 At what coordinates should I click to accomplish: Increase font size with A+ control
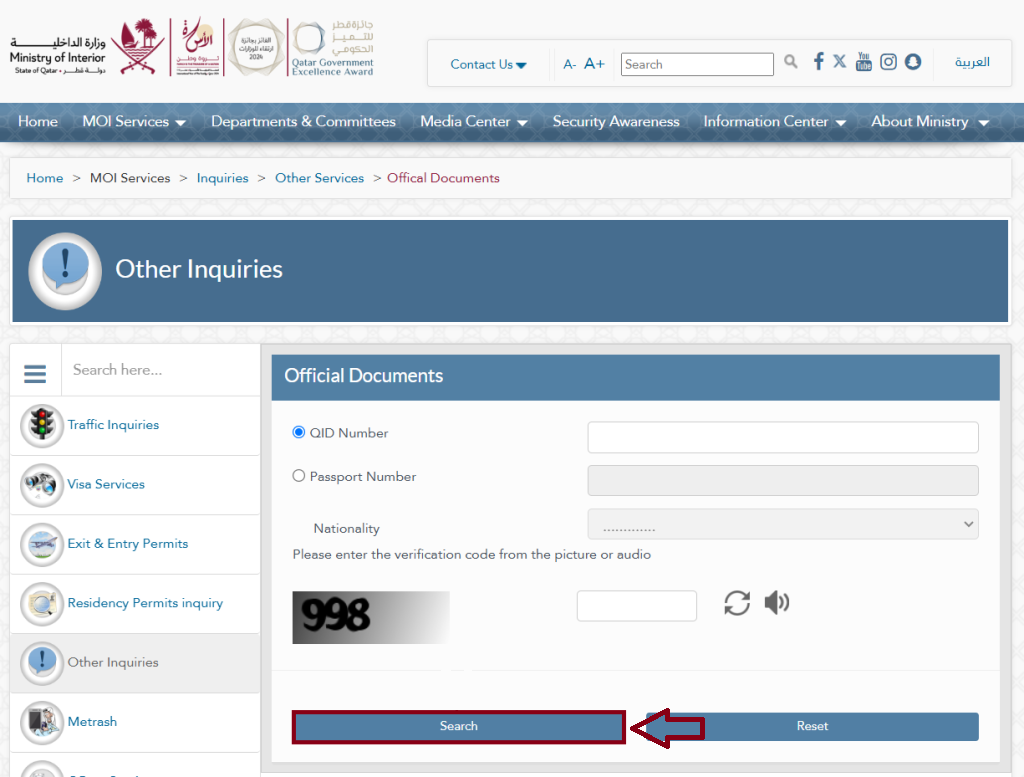coord(594,64)
